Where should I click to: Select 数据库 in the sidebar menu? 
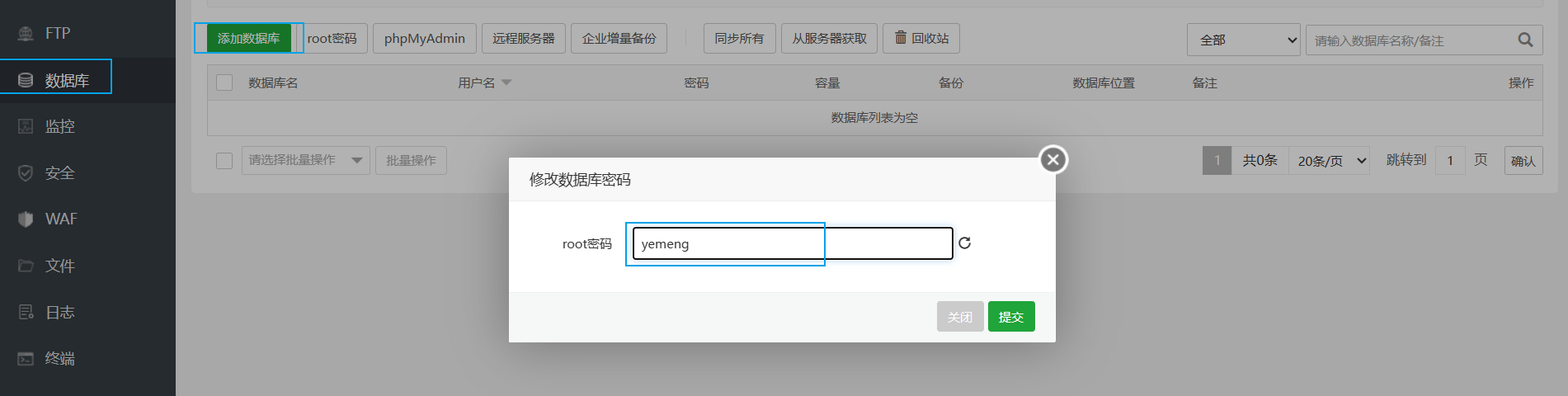[56, 80]
